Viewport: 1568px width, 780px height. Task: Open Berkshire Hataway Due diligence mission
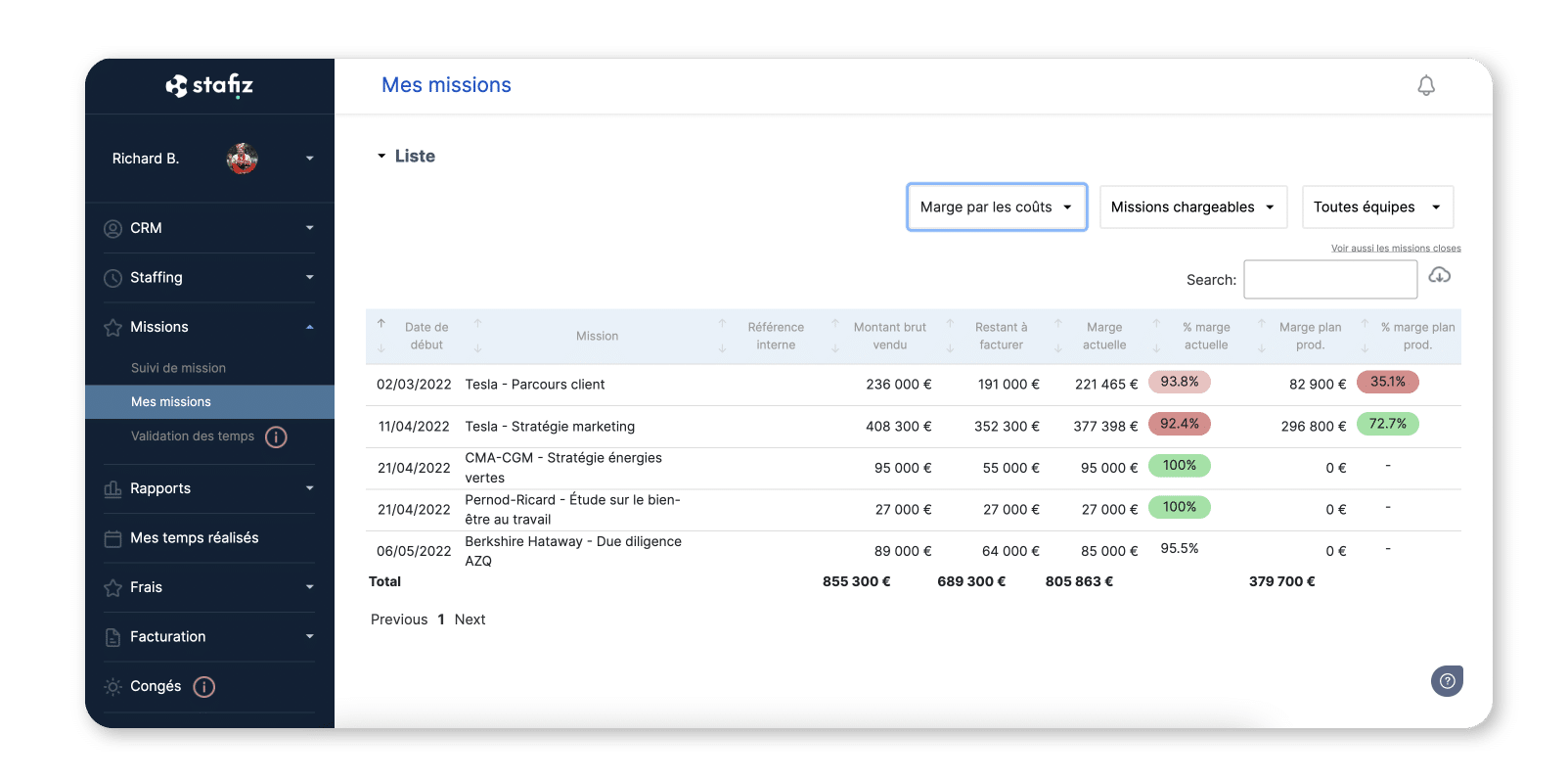coord(573,551)
